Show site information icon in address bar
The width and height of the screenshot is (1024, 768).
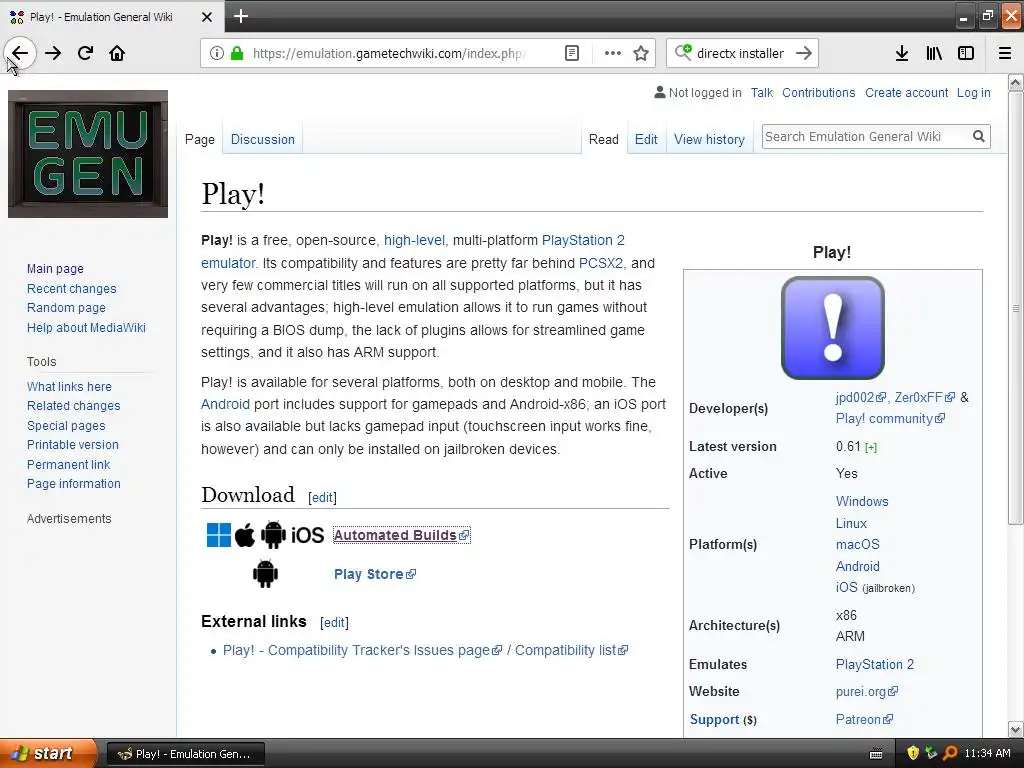click(x=217, y=53)
